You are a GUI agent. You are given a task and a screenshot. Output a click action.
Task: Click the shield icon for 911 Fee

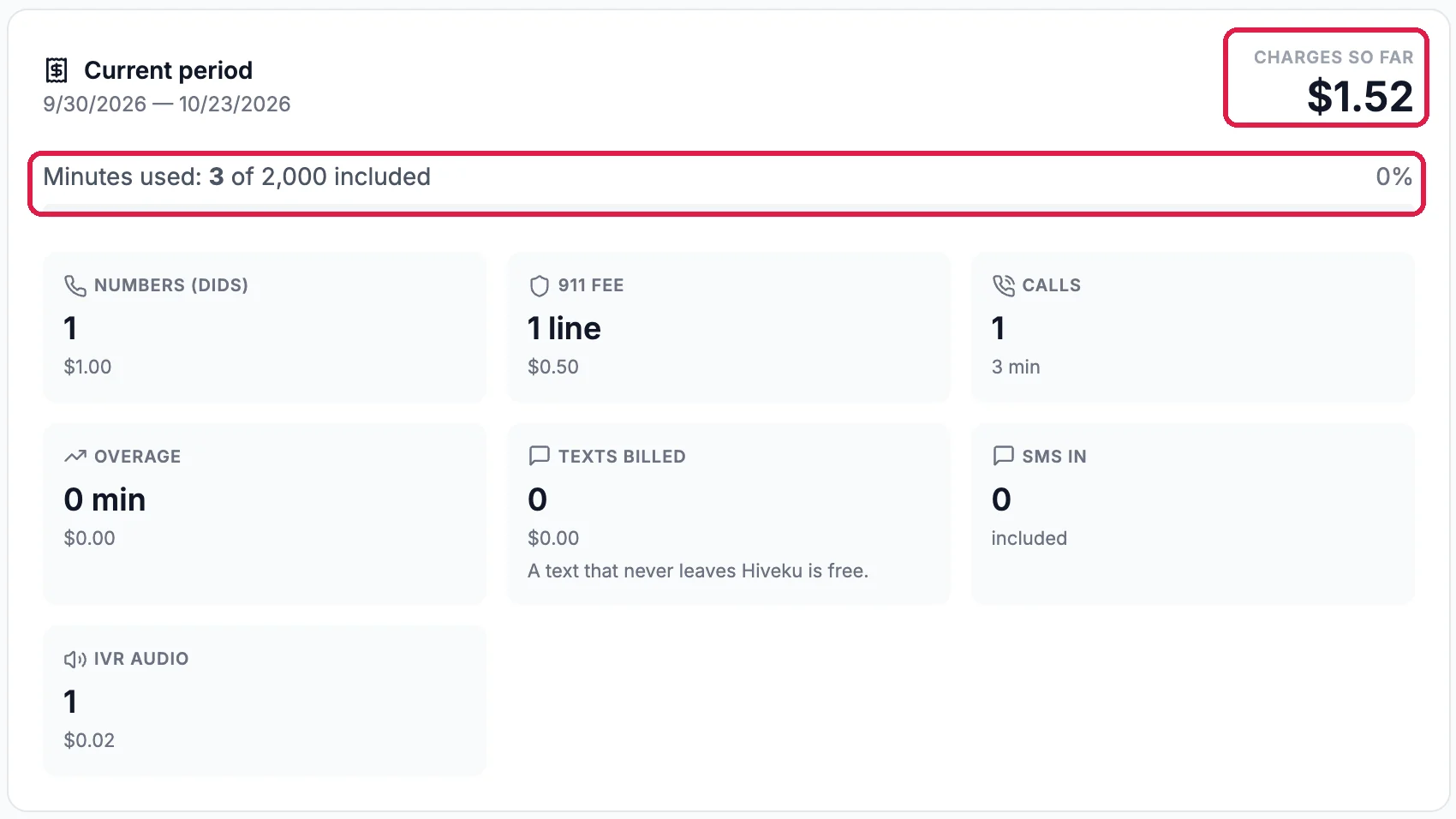point(539,285)
